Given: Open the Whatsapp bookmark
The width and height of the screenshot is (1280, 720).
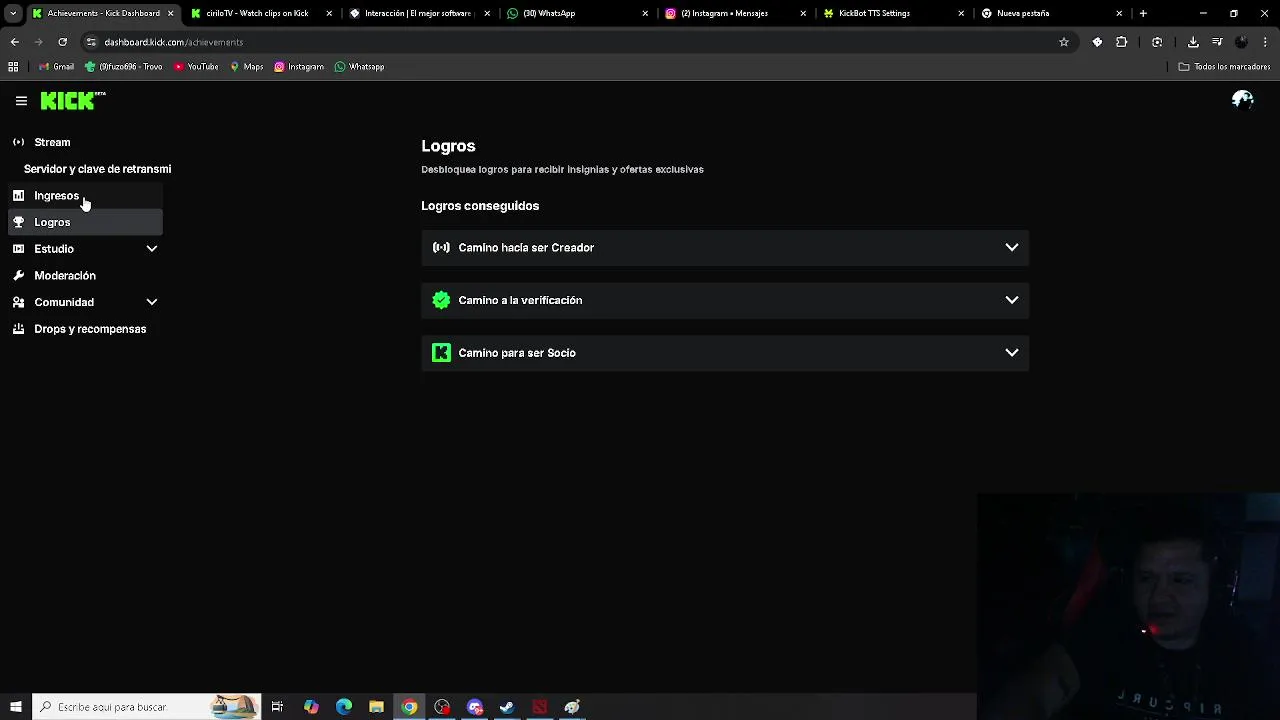Looking at the screenshot, I should pos(359,67).
